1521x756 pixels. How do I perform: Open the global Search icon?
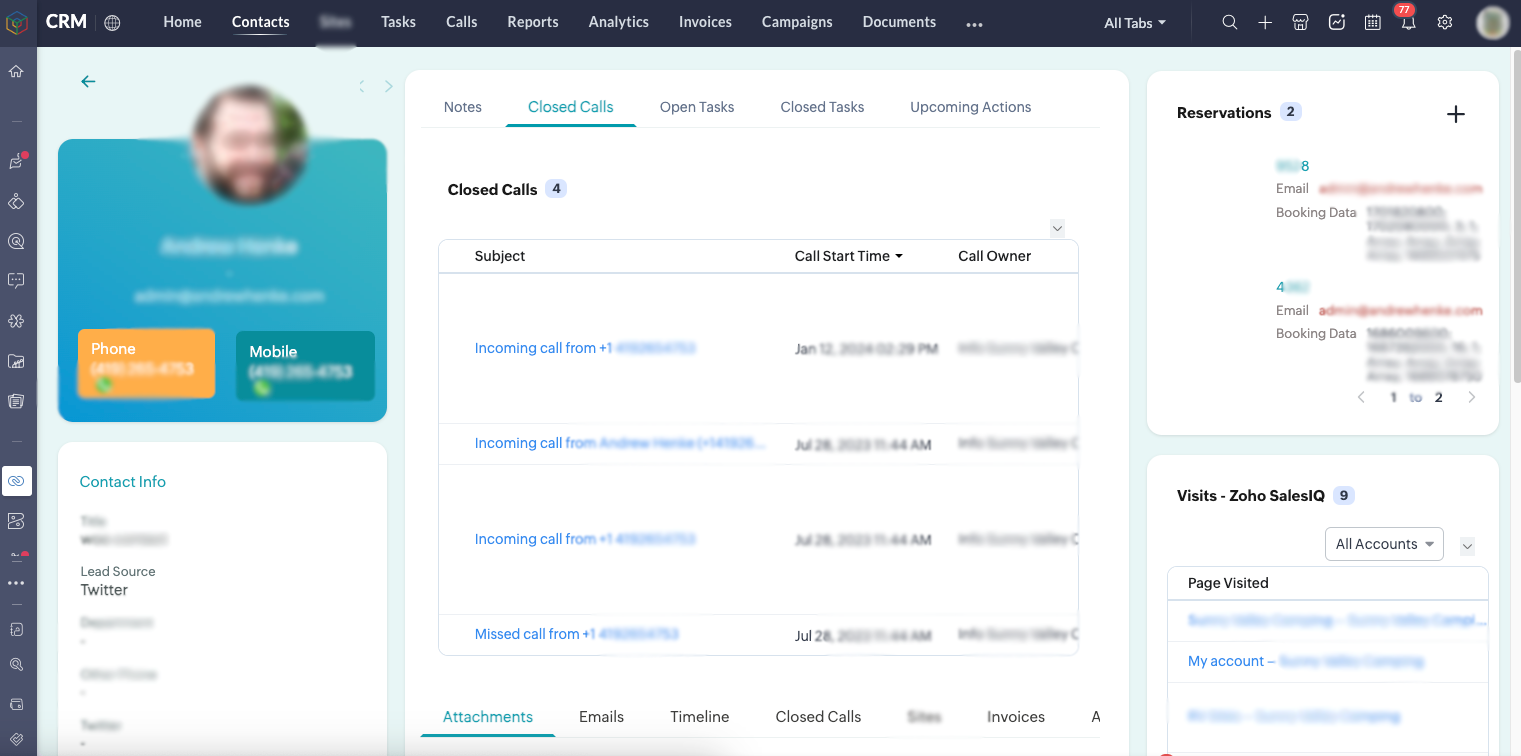[x=1229, y=22]
